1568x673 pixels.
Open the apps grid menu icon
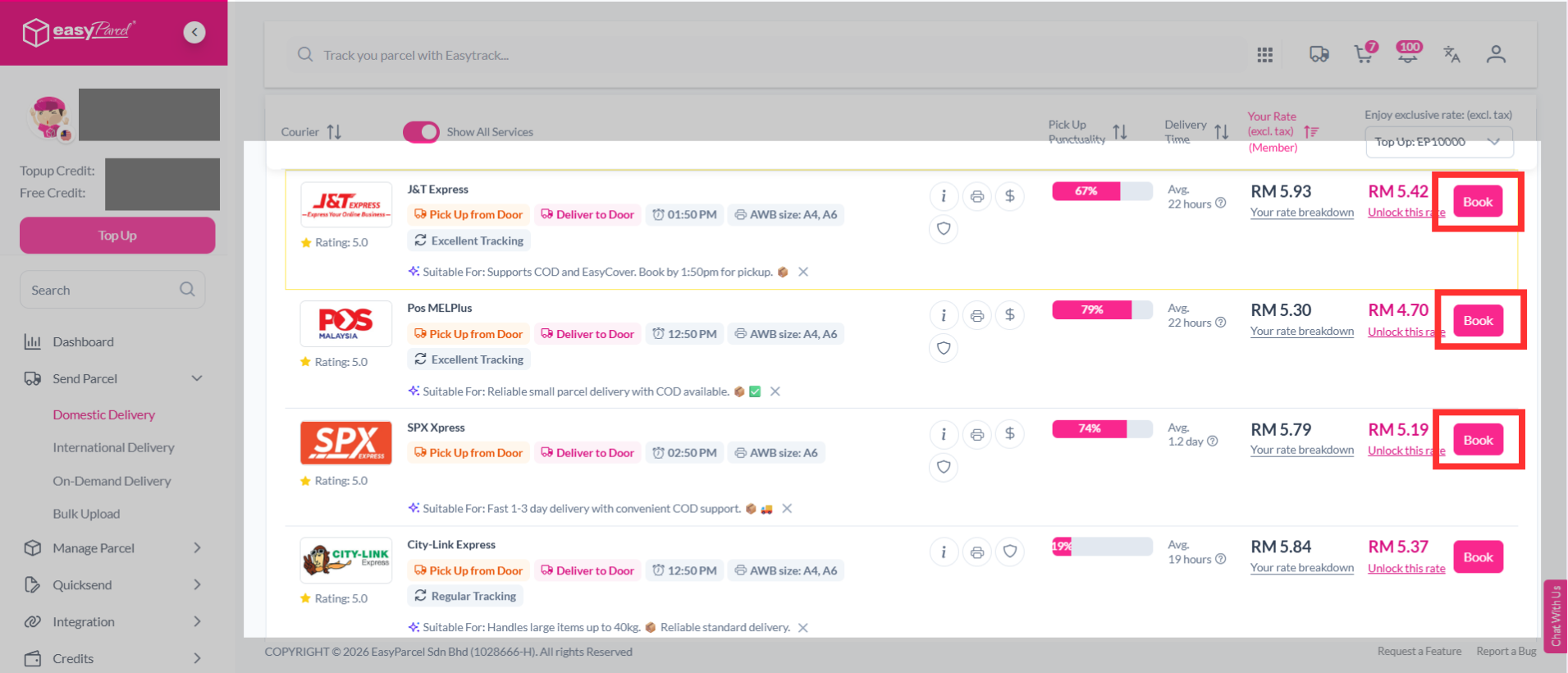(1265, 55)
